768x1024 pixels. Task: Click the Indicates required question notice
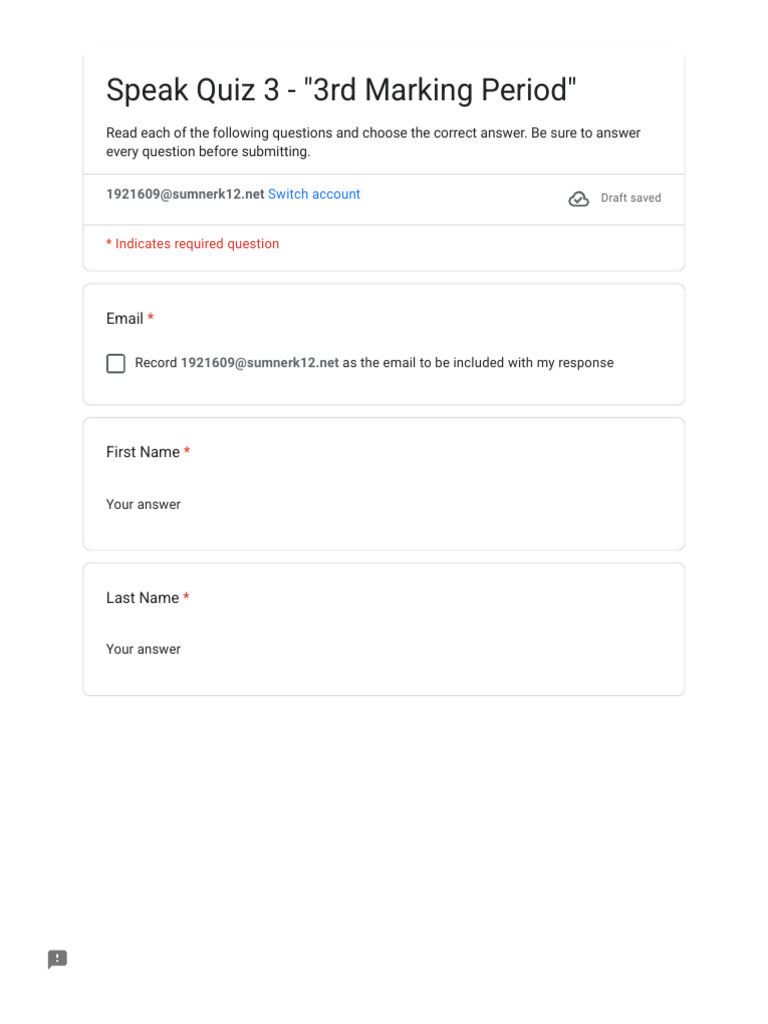197,244
